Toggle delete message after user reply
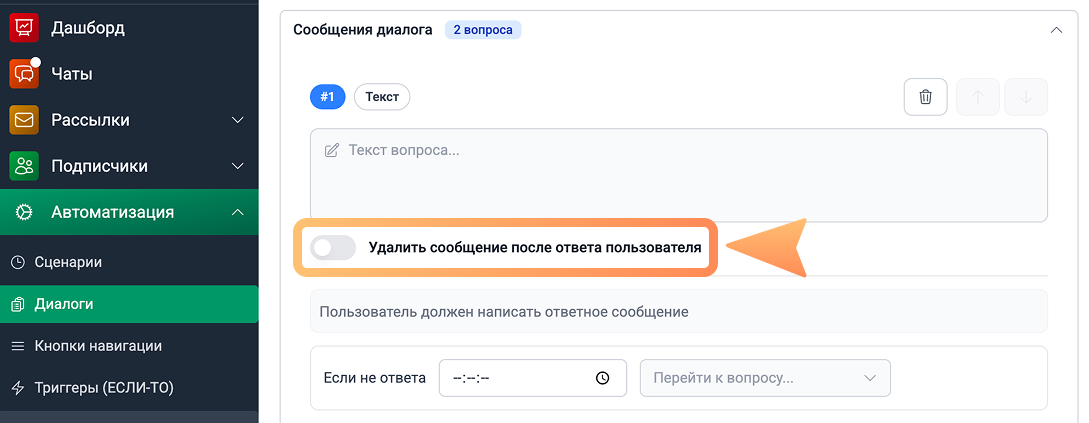The image size is (1089, 423). 333,247
